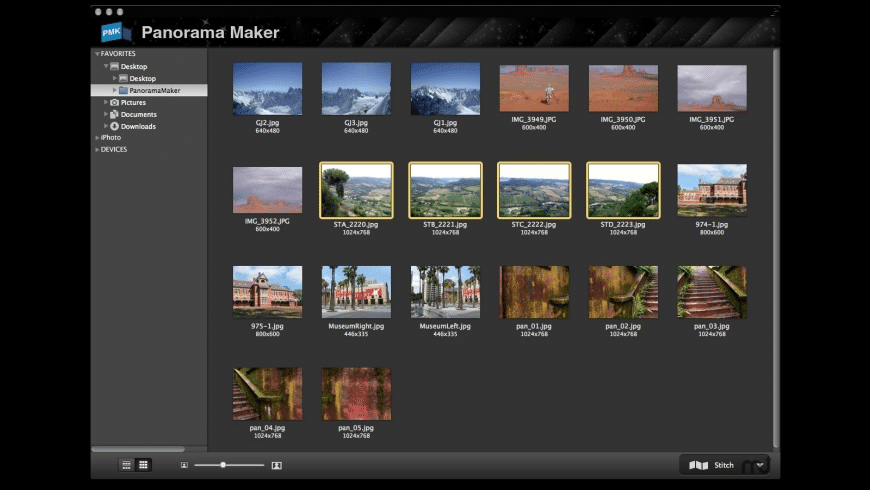Click the PMK logo icon
This screenshot has height=490, width=870.
coord(116,32)
